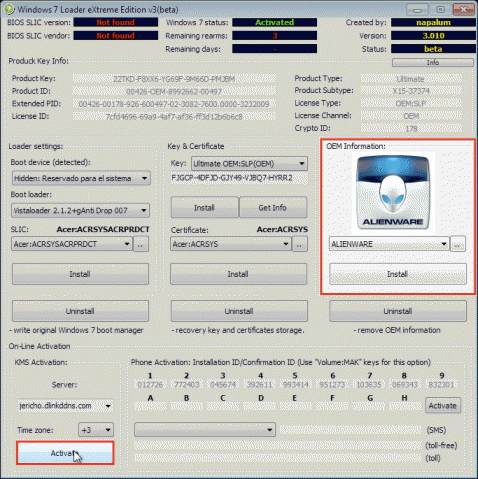Open the SLIC Acer:ACRSYSACRPRDCT dropdown
The width and height of the screenshot is (478, 479).
(72, 244)
